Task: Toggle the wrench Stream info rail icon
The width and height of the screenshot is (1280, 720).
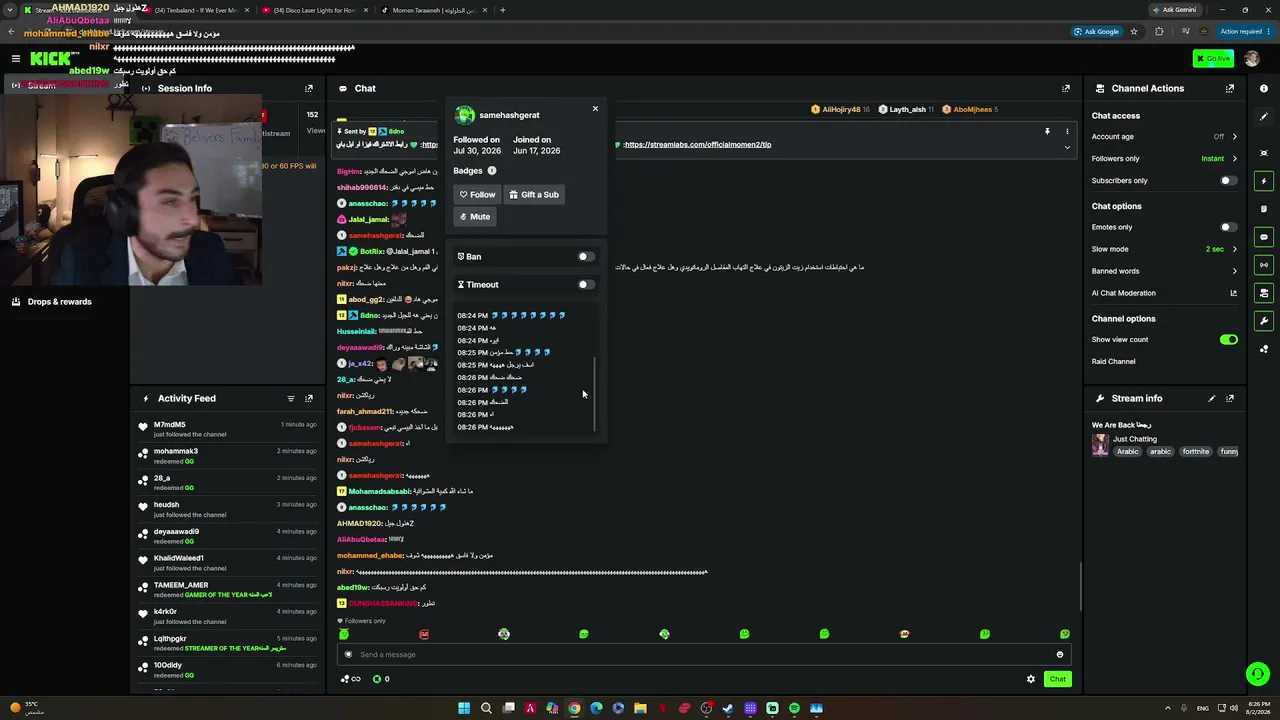Action: tap(1264, 321)
